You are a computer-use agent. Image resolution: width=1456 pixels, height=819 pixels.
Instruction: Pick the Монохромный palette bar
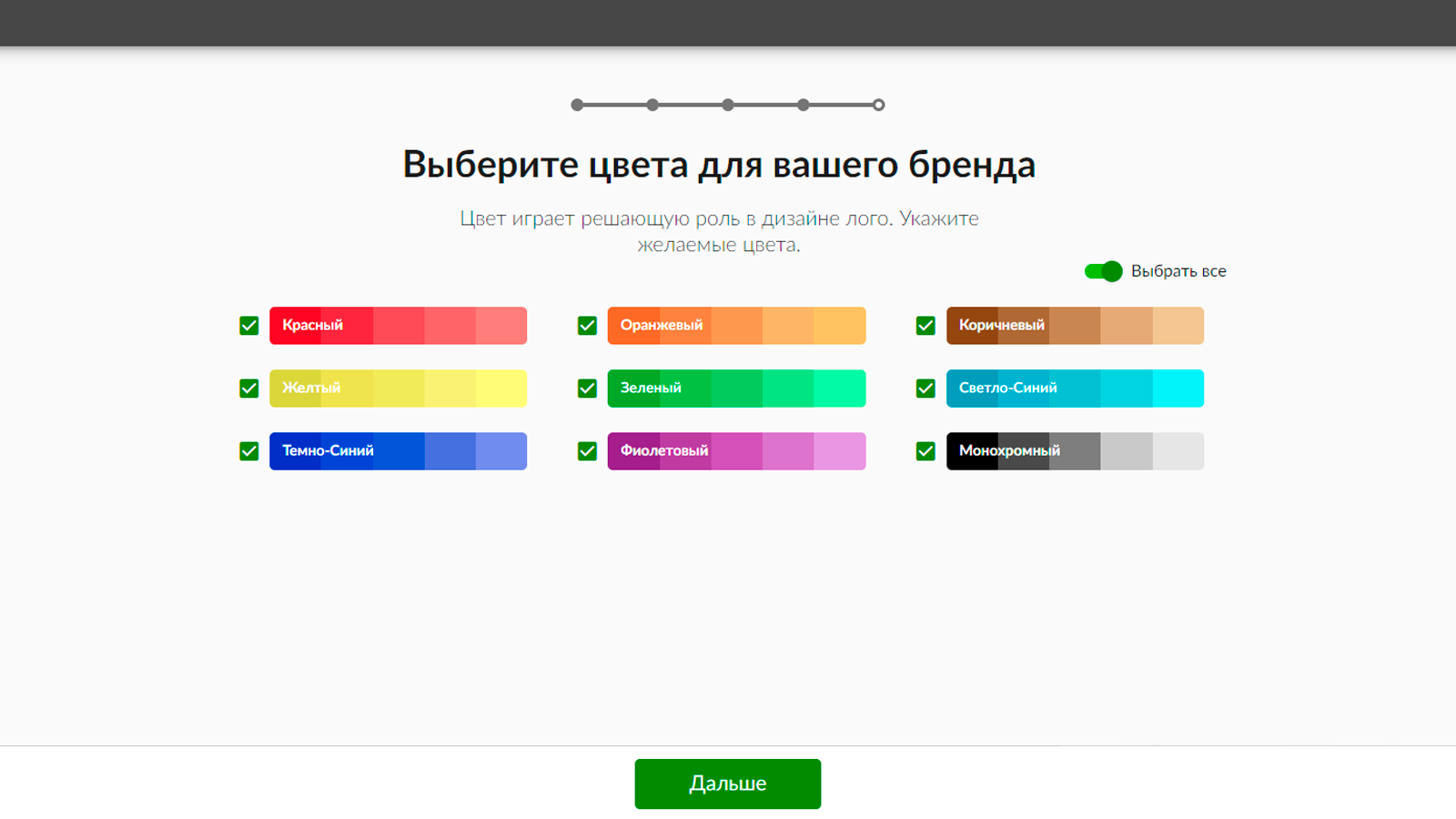pos(1075,451)
